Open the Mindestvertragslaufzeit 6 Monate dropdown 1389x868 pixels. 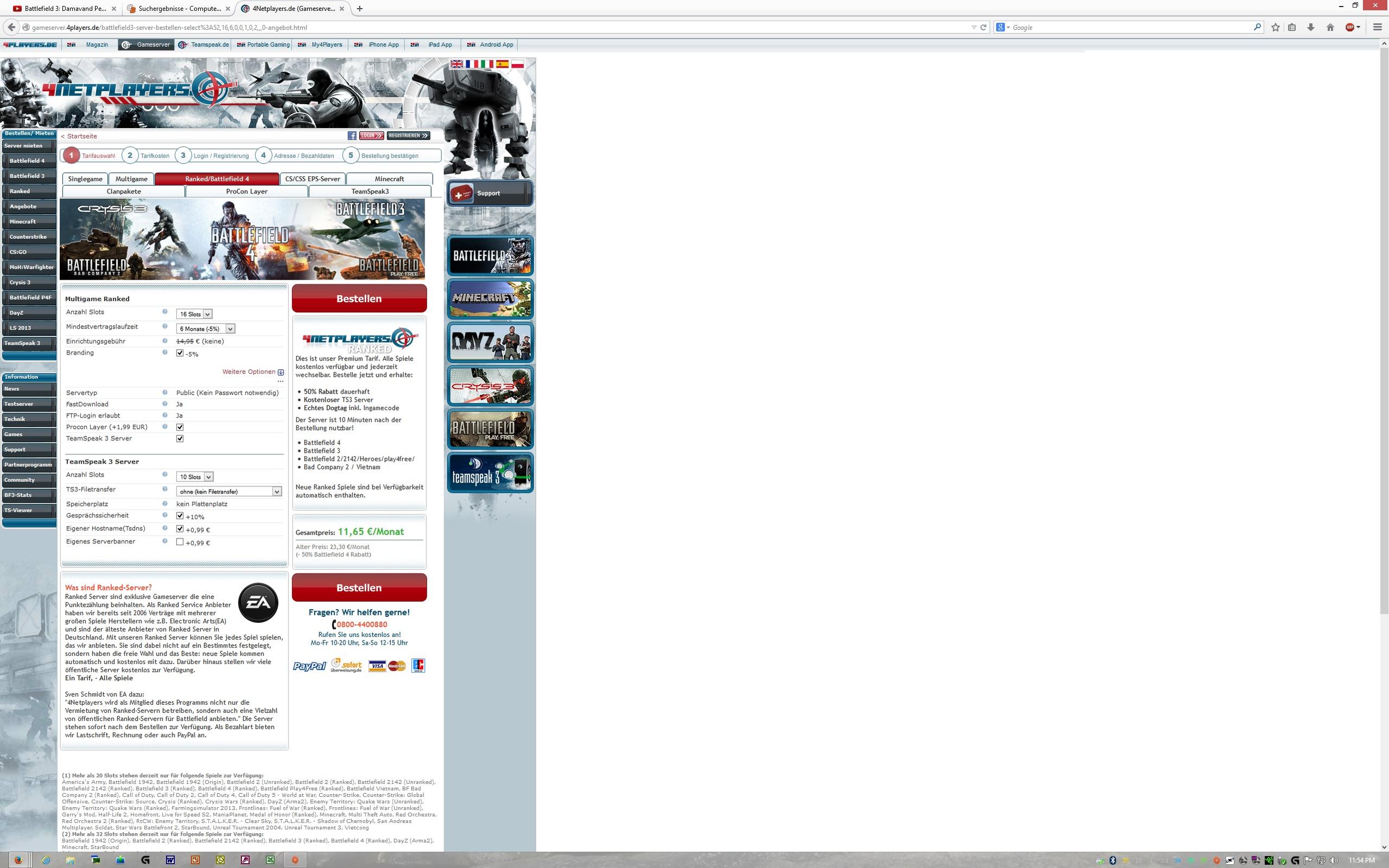(206, 329)
